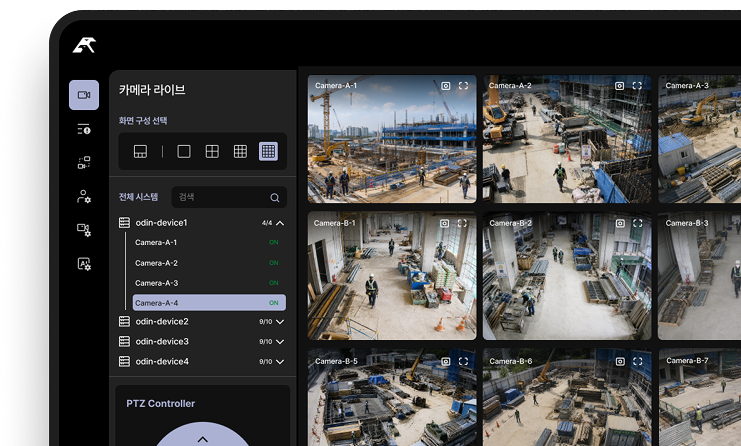Screen dimensions: 741x446
Task: Select the Camera-A-3 video tile
Action: click(x=699, y=139)
